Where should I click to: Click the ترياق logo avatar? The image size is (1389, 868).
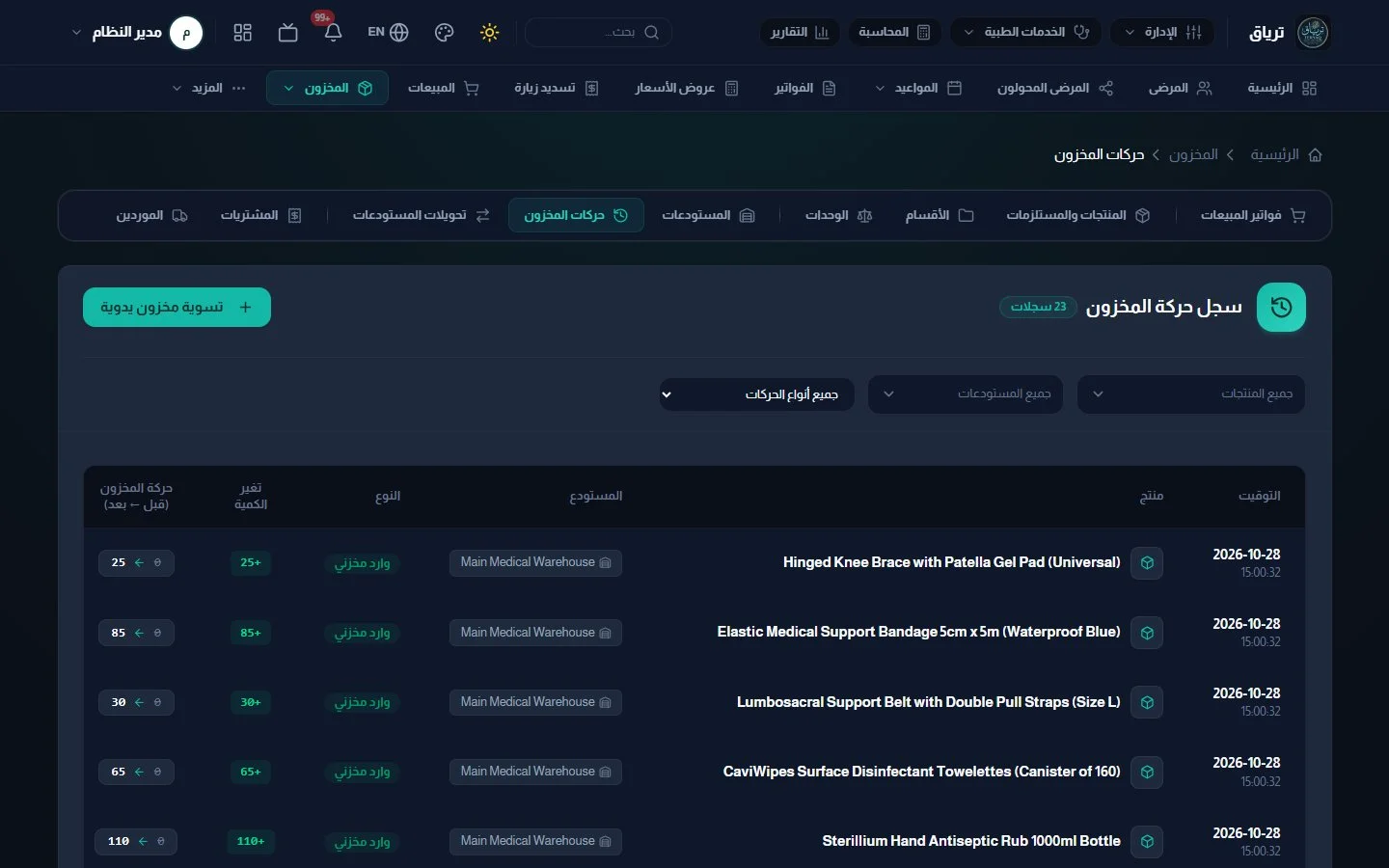[x=1313, y=33]
